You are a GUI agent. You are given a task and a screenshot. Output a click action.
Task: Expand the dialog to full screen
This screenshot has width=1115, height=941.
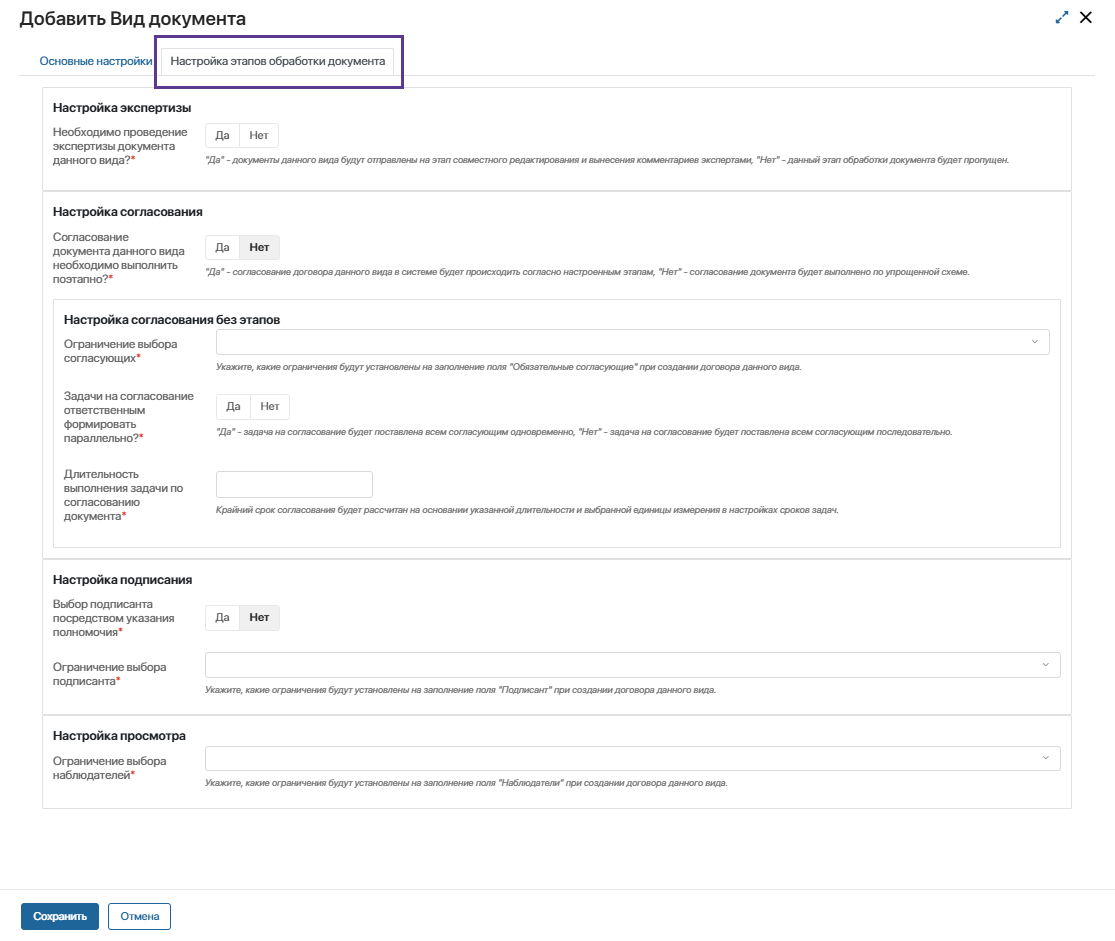[x=1062, y=17]
